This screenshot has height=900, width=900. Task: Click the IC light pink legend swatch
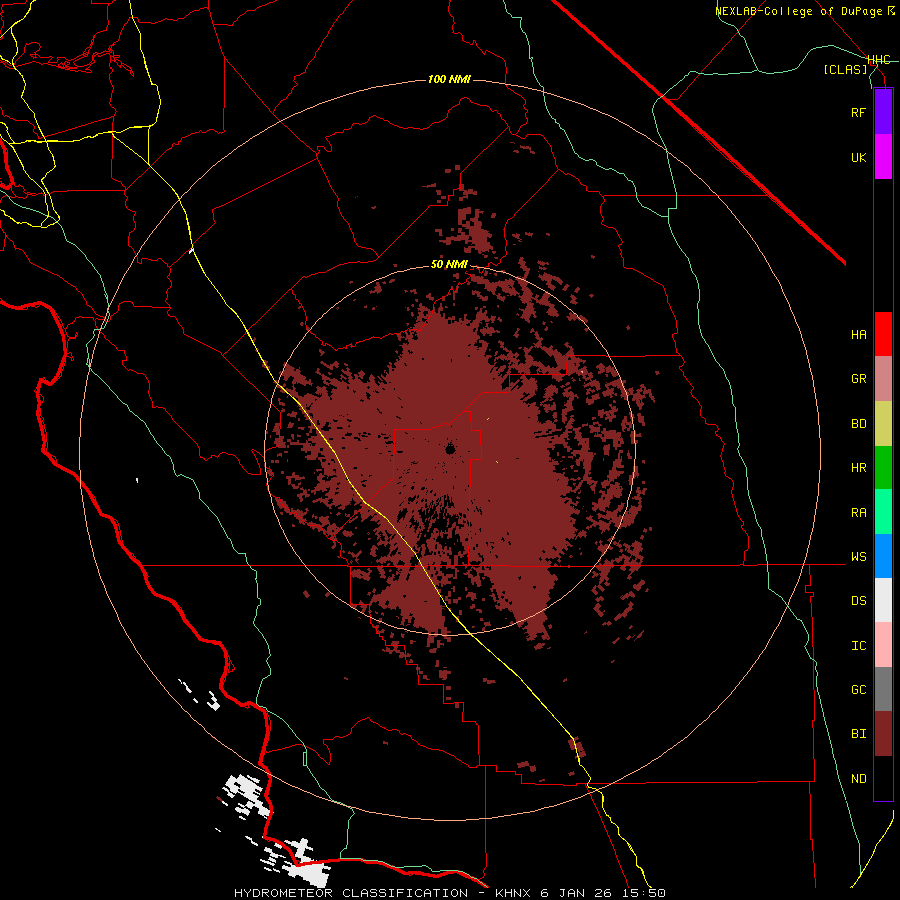pyautogui.click(x=883, y=645)
